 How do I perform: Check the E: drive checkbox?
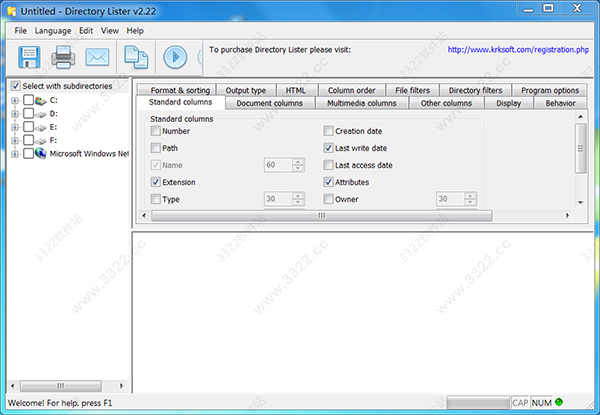[28, 127]
